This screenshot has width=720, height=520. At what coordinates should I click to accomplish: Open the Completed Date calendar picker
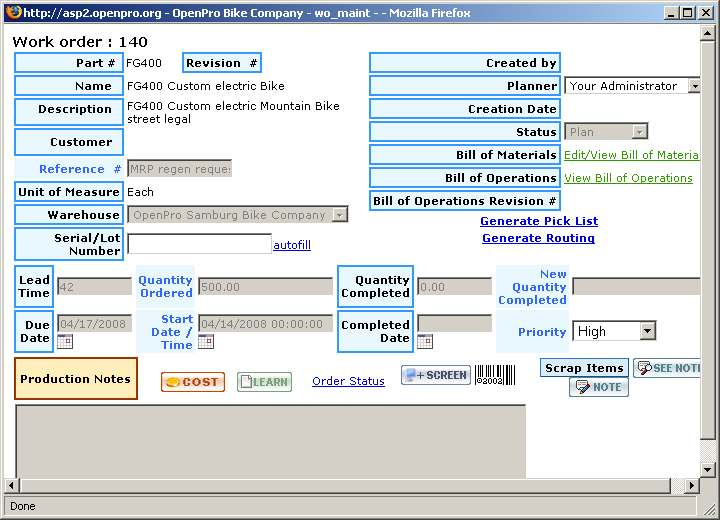pos(424,341)
